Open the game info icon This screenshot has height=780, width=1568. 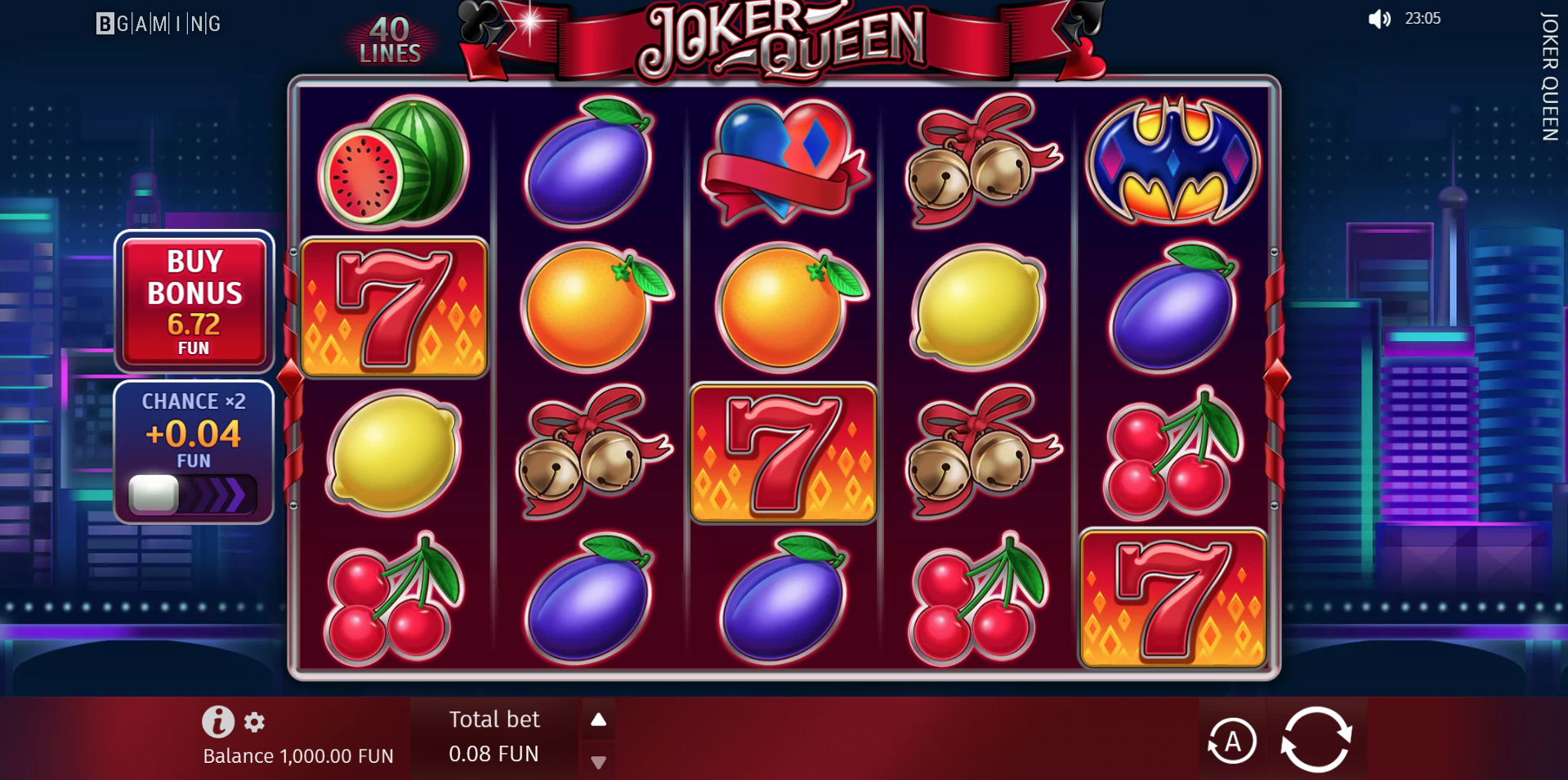click(218, 721)
